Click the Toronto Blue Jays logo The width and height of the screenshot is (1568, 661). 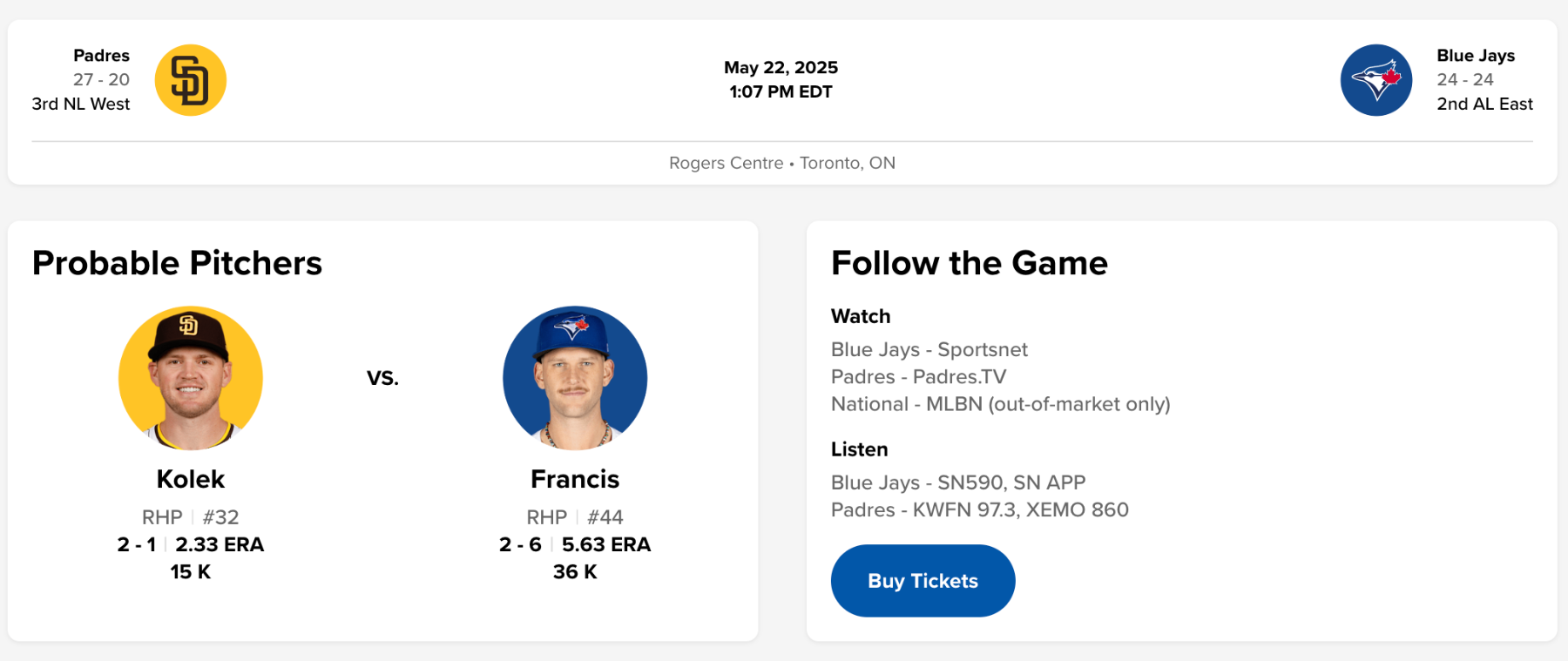tap(1375, 80)
